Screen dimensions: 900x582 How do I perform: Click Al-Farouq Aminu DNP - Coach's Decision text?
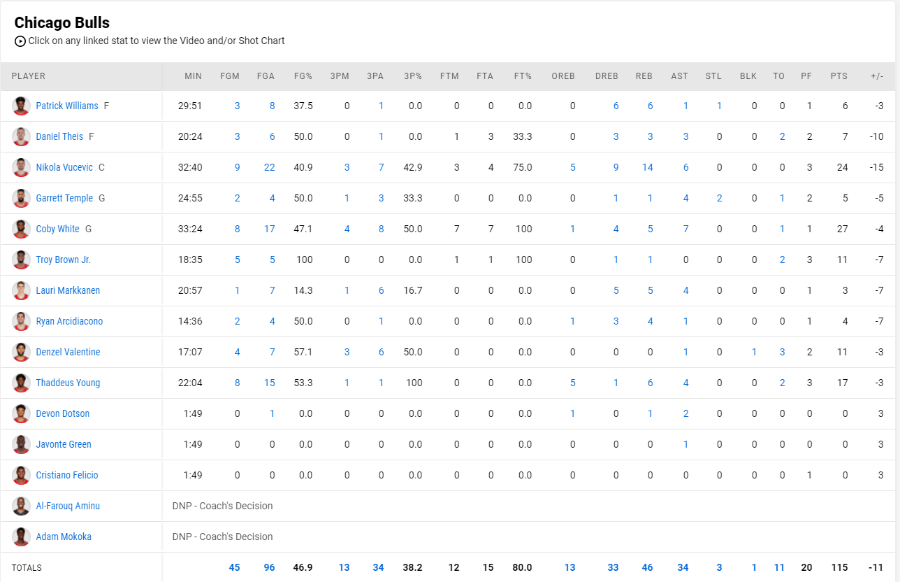point(222,506)
